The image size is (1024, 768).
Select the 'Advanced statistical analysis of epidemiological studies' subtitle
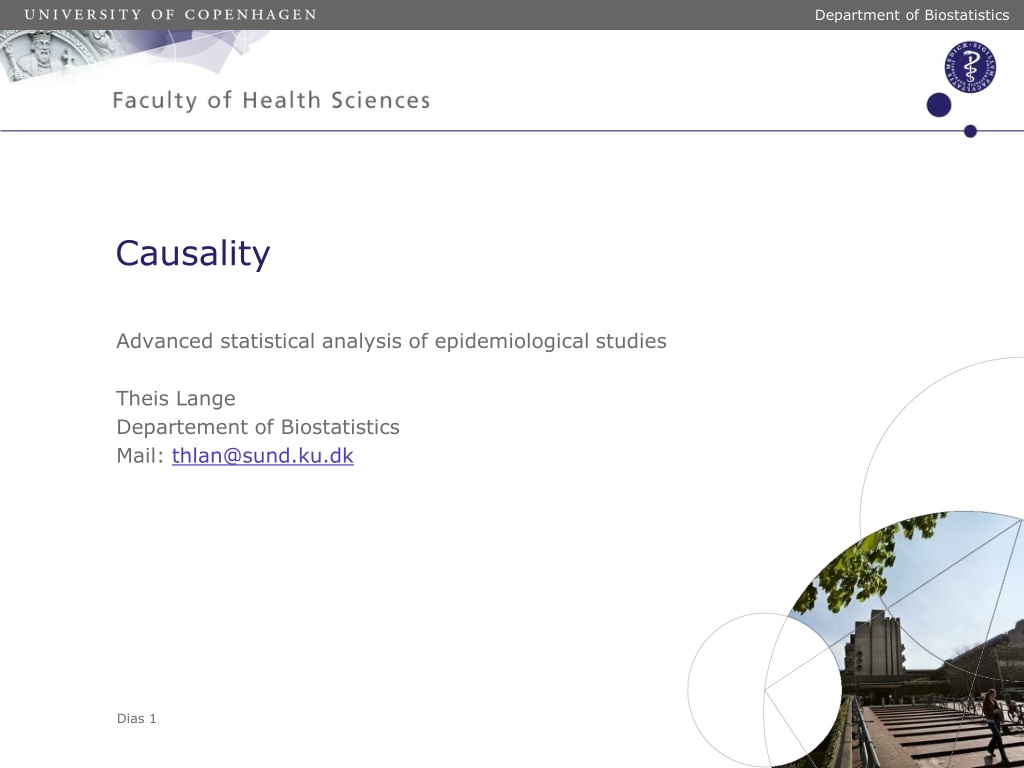pyautogui.click(x=391, y=341)
